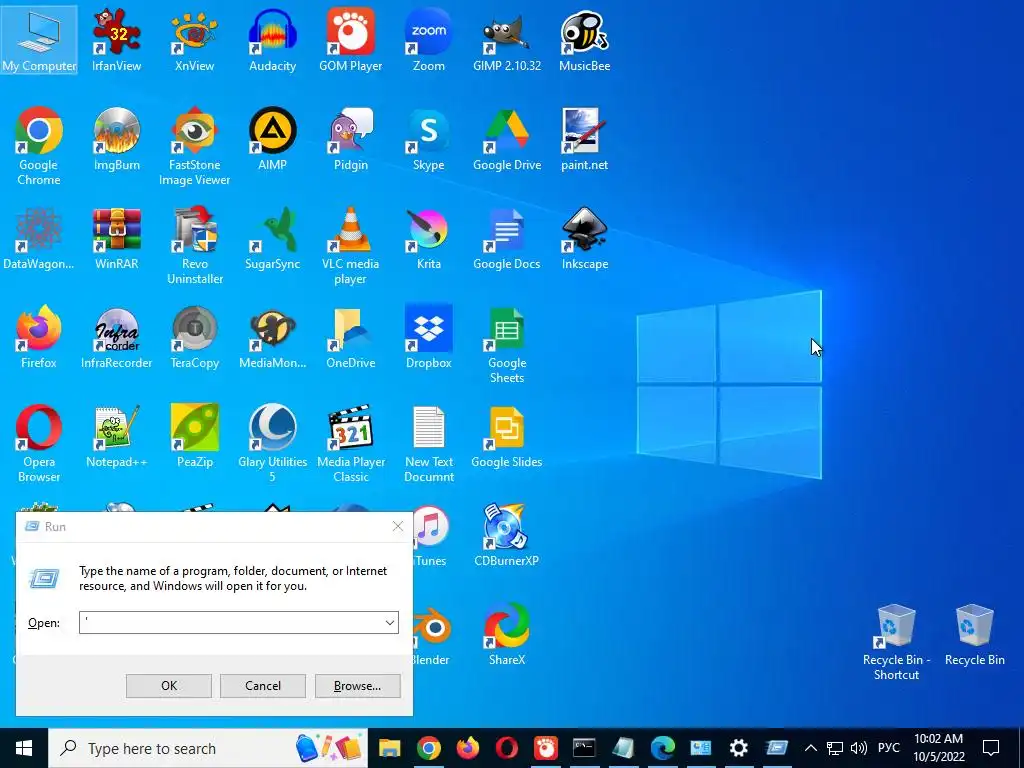
Task: Click the volume speaker tray icon
Action: [859, 748]
